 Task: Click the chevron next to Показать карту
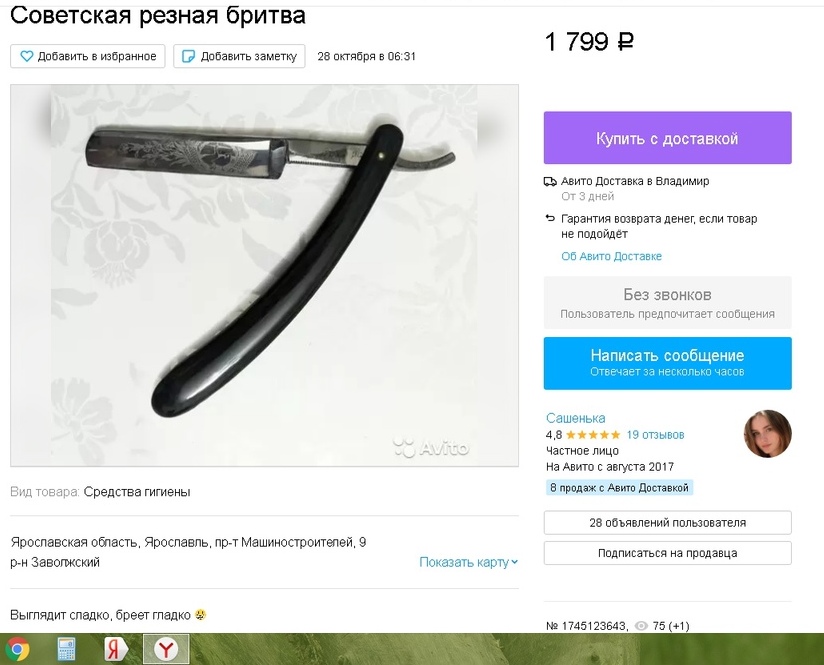tap(514, 562)
